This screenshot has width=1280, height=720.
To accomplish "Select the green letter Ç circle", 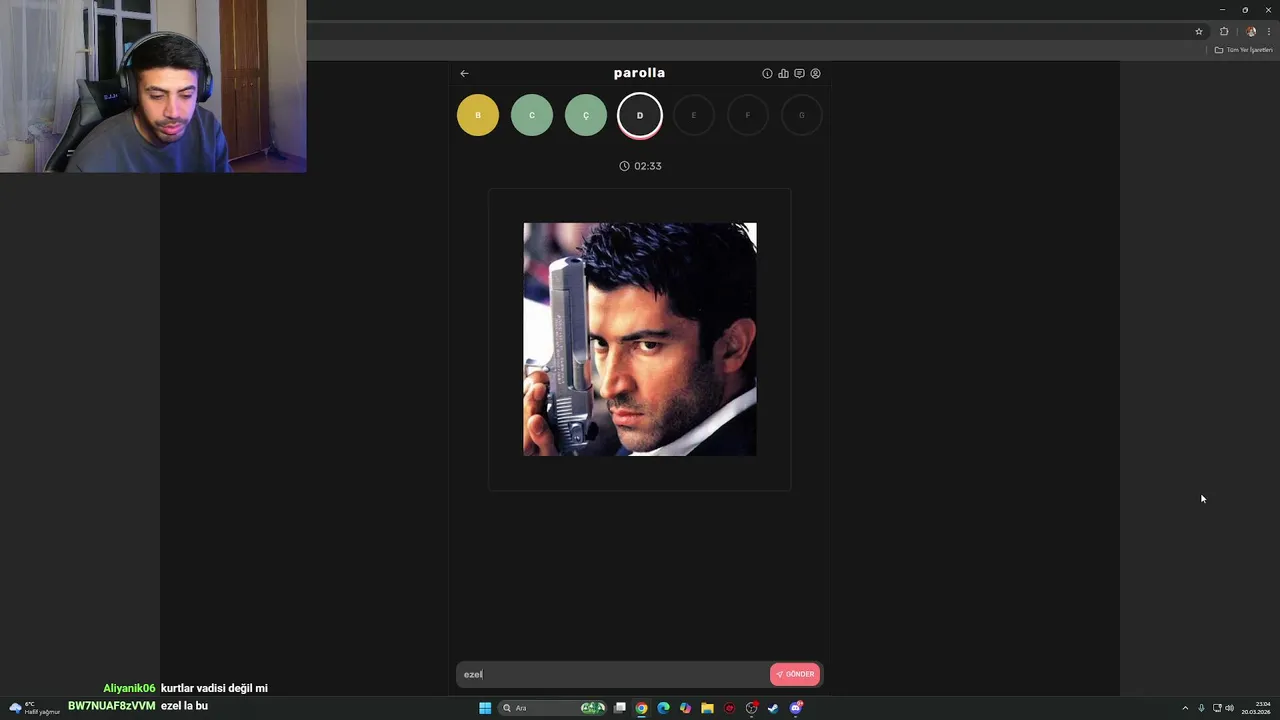I will (x=586, y=115).
